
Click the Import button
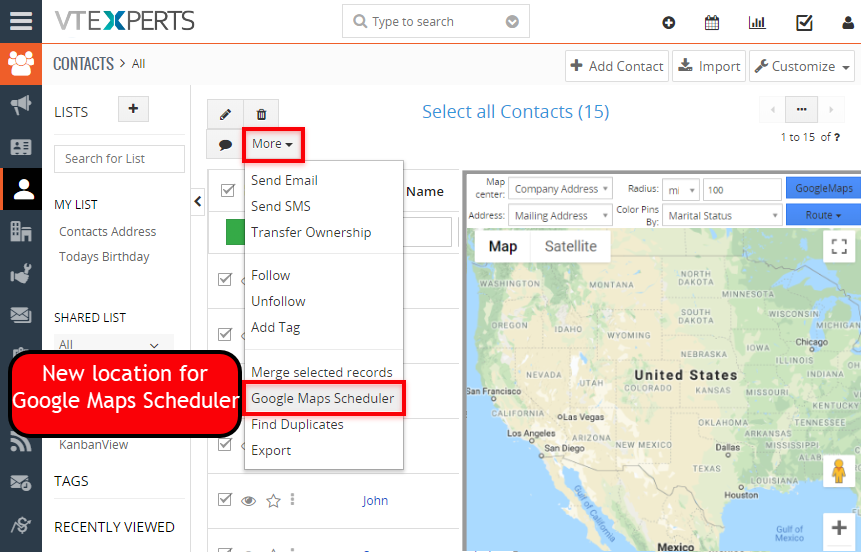[709, 66]
